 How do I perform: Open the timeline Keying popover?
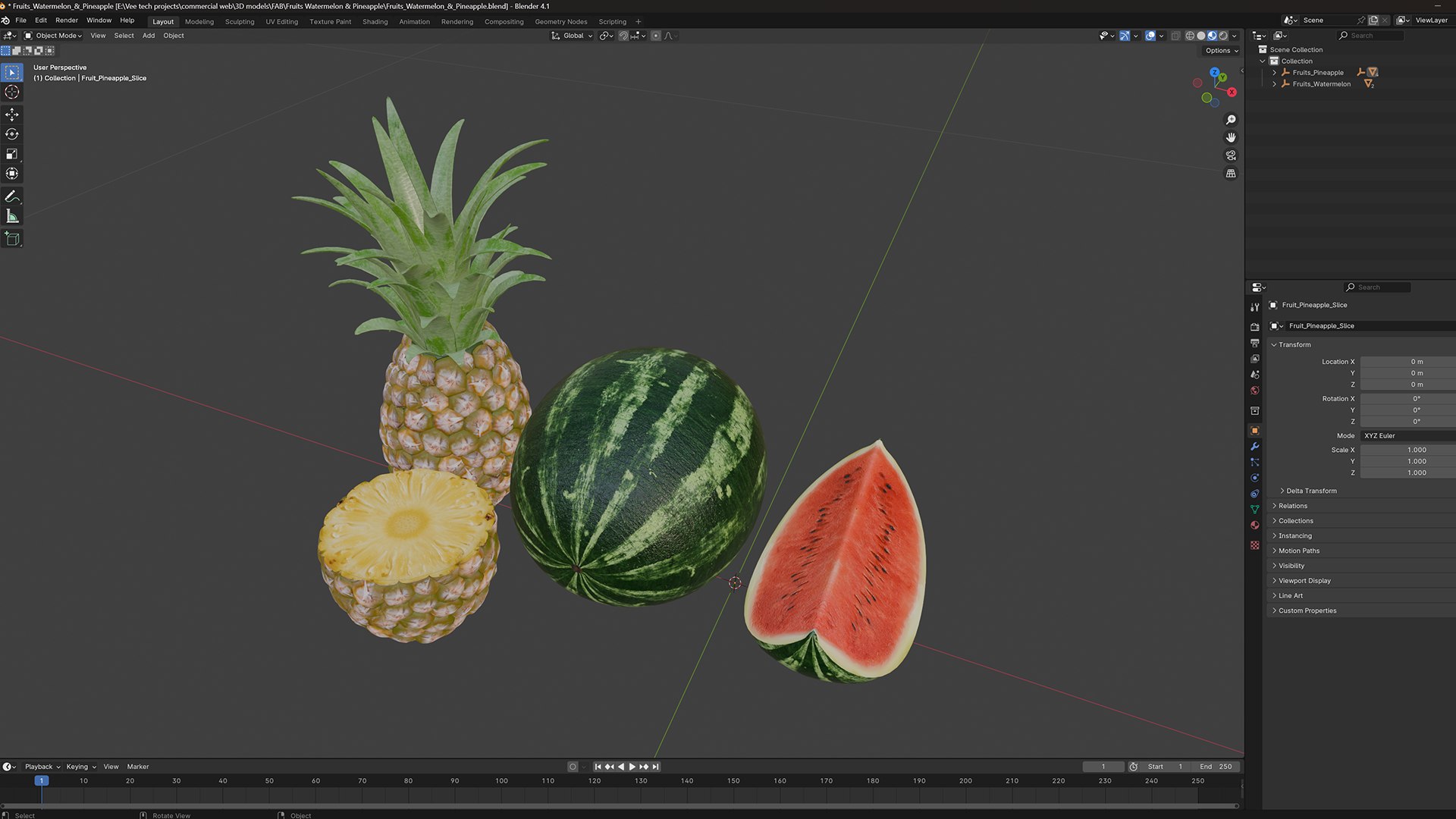click(x=81, y=767)
